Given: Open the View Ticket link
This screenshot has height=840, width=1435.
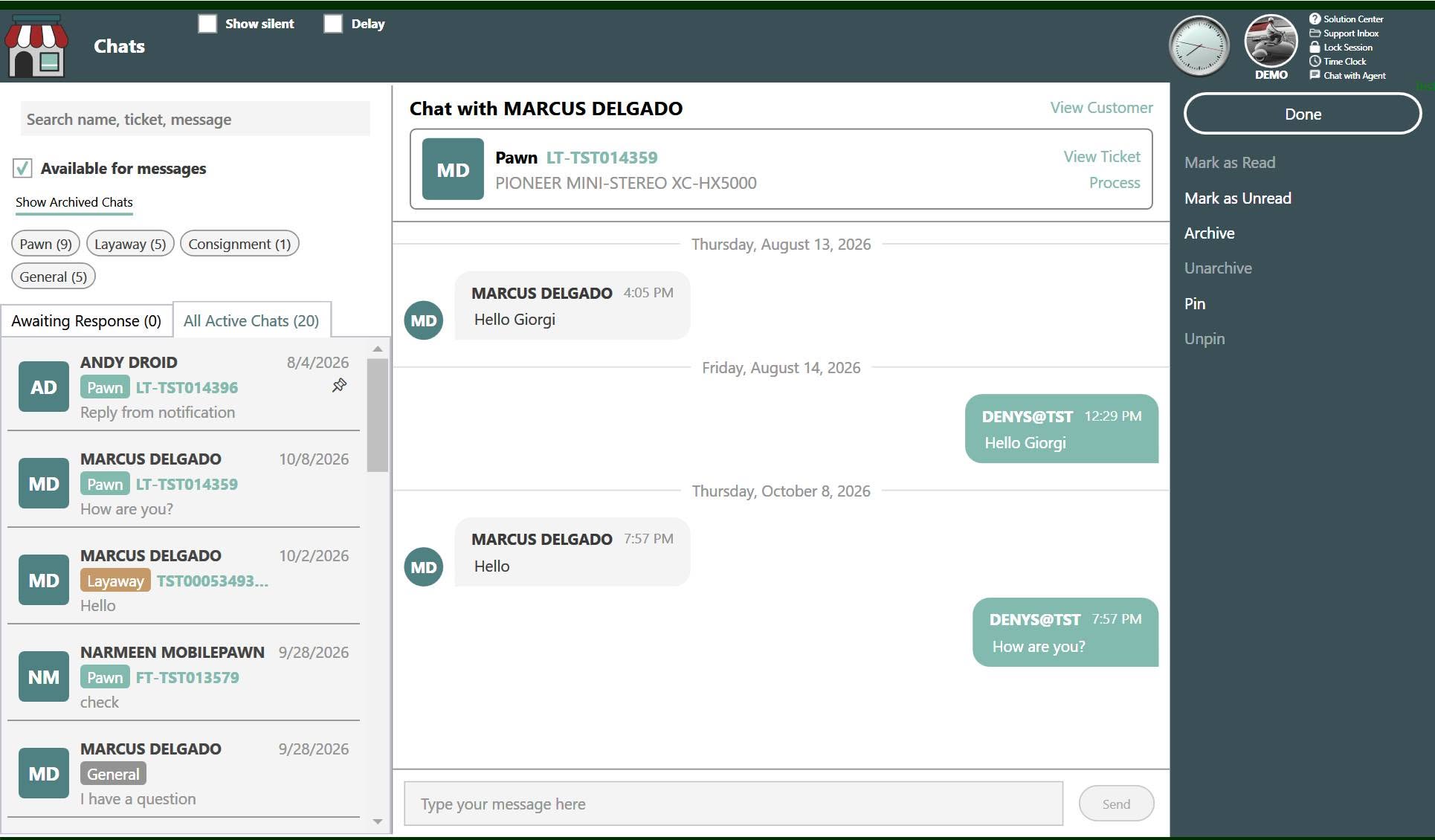Looking at the screenshot, I should pyautogui.click(x=1101, y=157).
